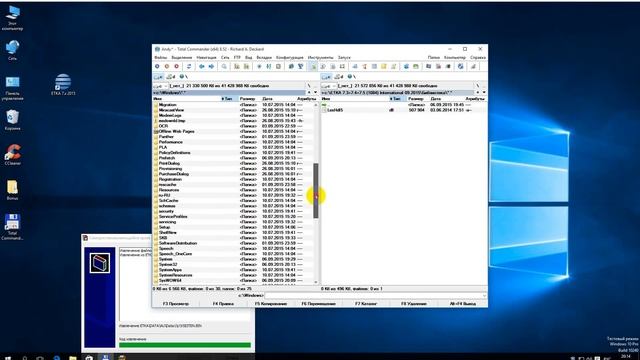Select drive d button in left panel
Screen dimensions: 640x360
click(171, 77)
